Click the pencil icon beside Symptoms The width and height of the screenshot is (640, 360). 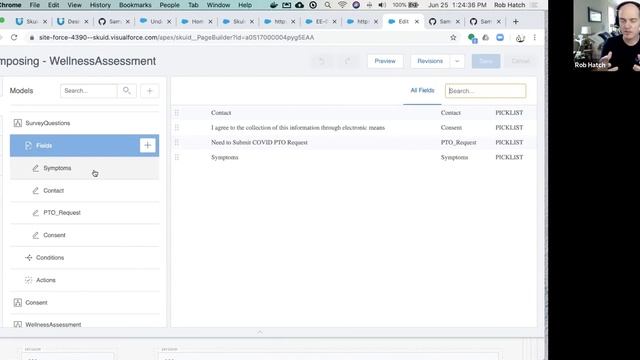coord(36,168)
